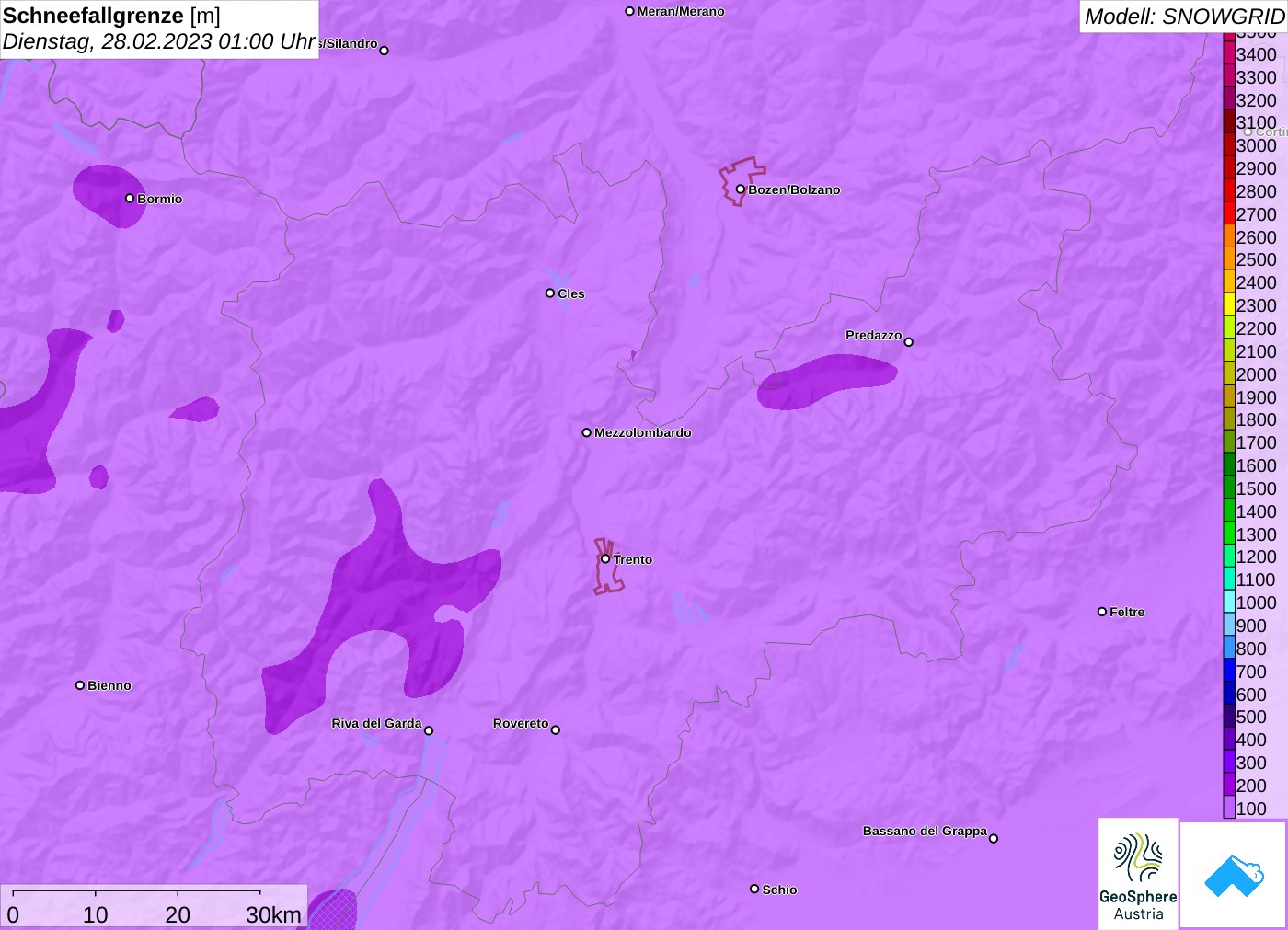Click the dark purple zone beside Bormio

coord(108,196)
